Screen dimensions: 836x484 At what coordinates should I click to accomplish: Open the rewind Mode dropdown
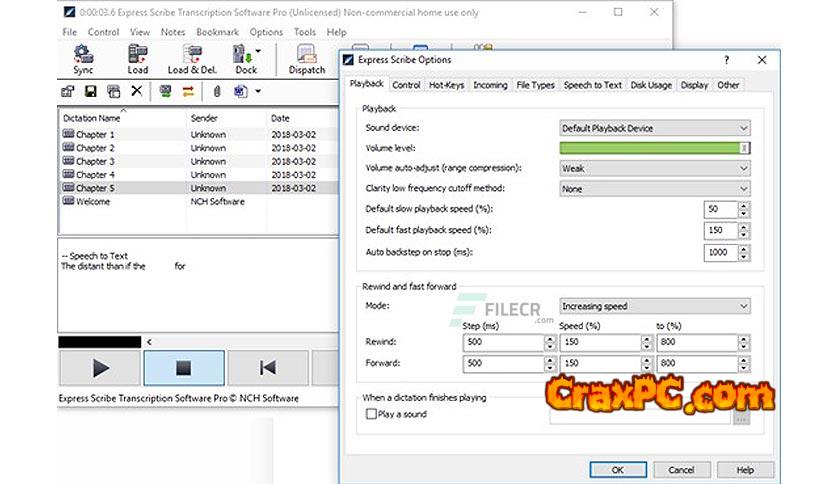(x=654, y=306)
